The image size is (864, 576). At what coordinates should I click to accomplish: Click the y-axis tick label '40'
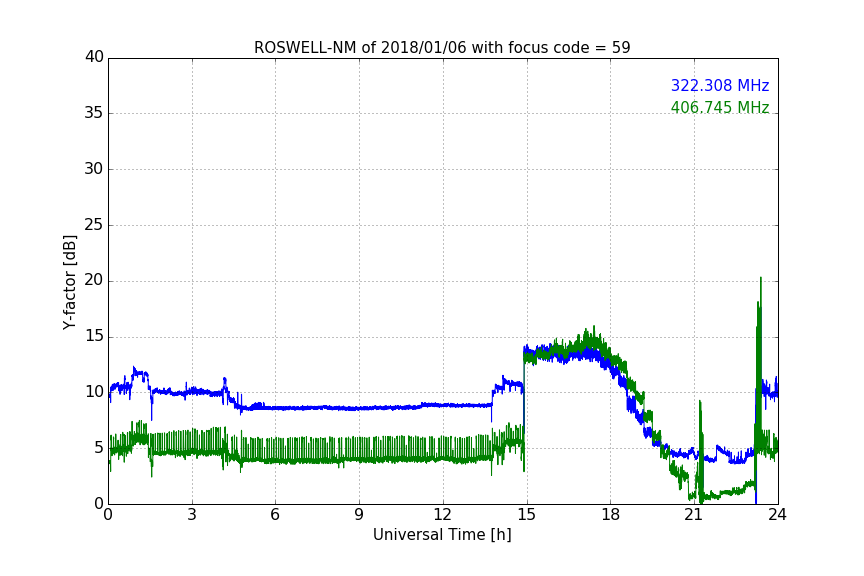94,57
